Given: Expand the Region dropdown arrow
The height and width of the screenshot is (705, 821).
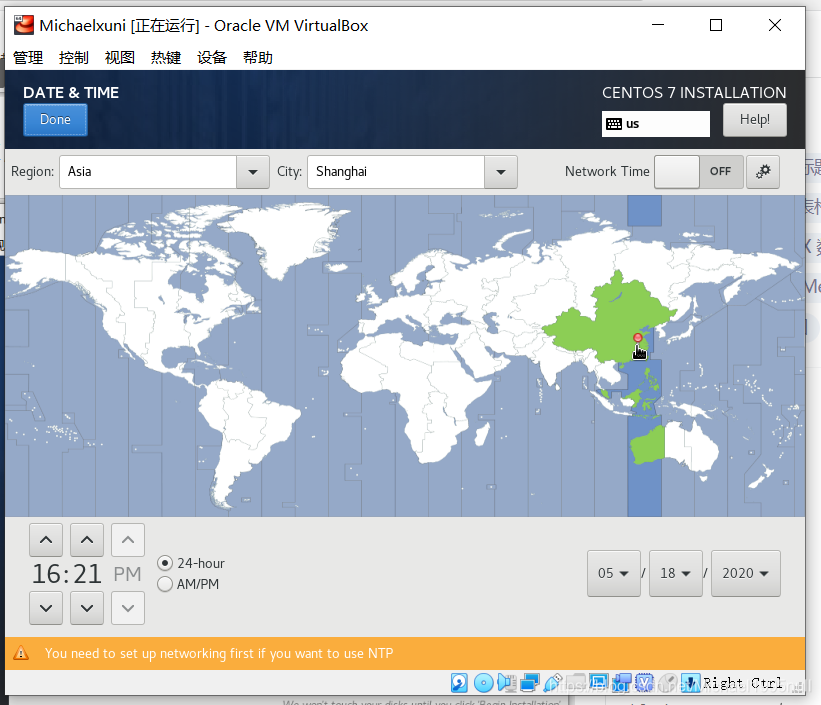Looking at the screenshot, I should pos(252,172).
